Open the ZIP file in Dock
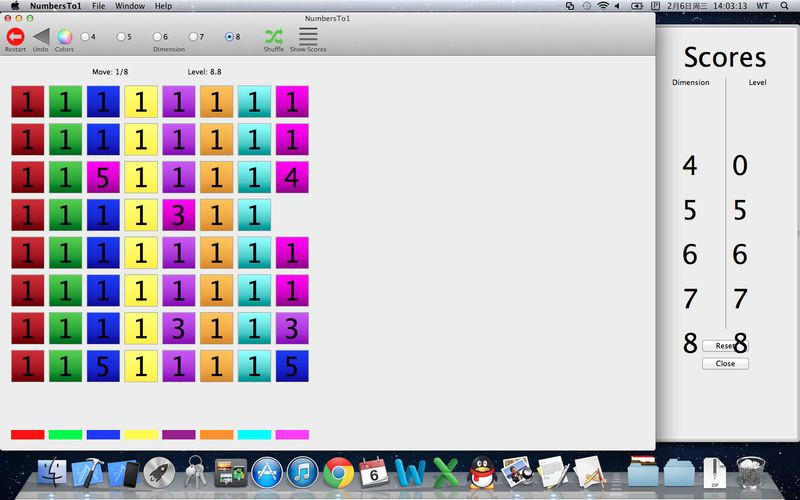The width and height of the screenshot is (800, 500). [x=715, y=473]
